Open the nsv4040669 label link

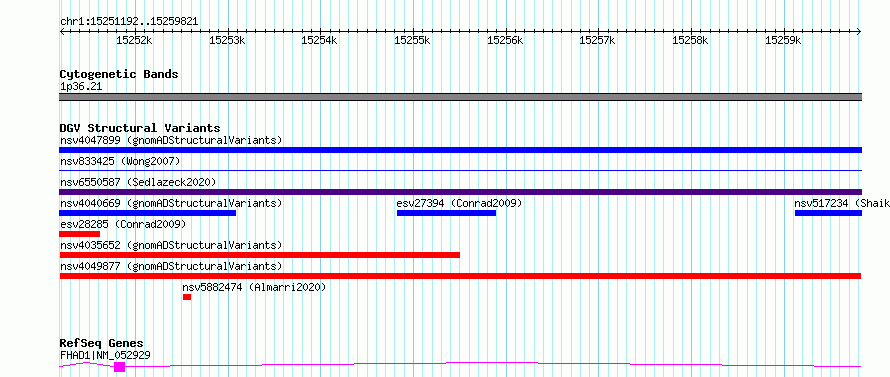(171, 203)
